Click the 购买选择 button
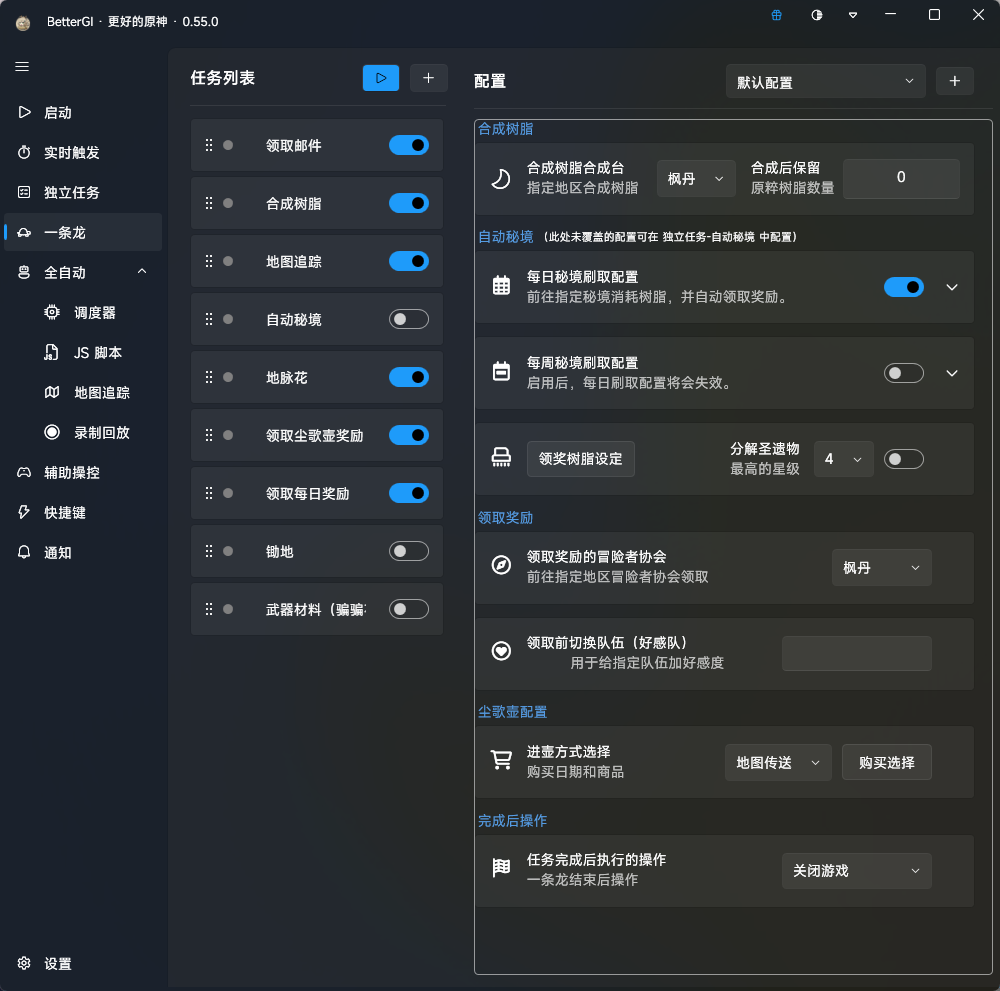The height and width of the screenshot is (991, 1000). [x=886, y=762]
